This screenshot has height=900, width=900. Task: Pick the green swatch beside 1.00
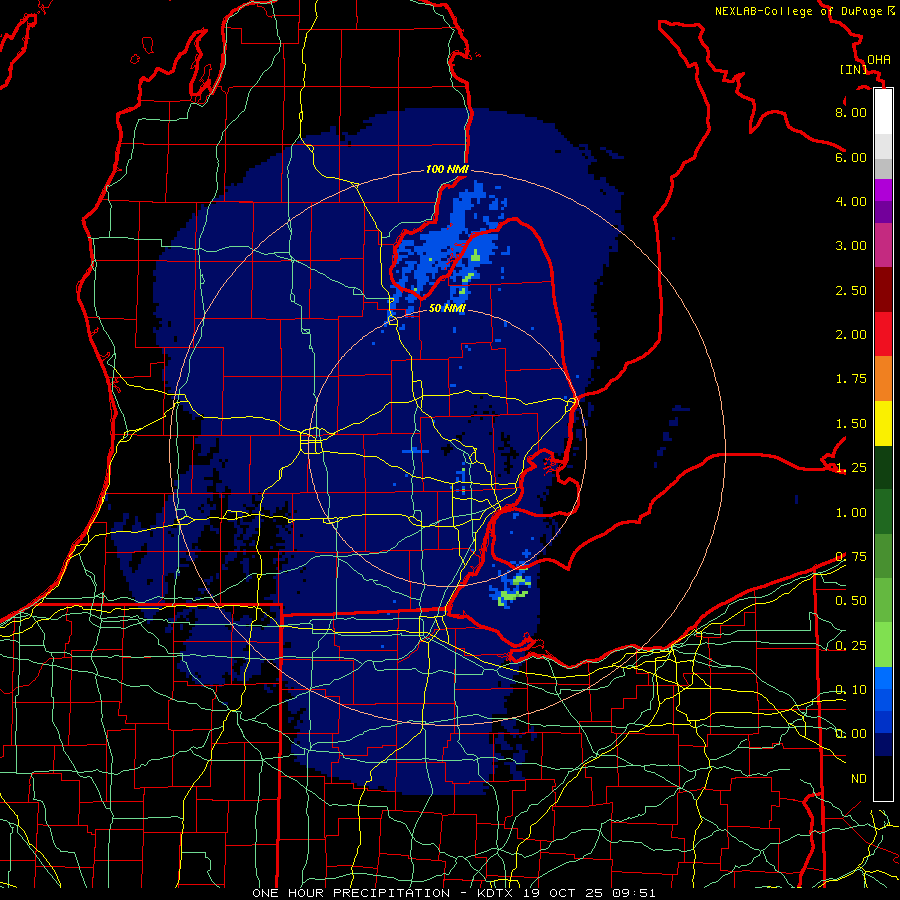[x=883, y=512]
